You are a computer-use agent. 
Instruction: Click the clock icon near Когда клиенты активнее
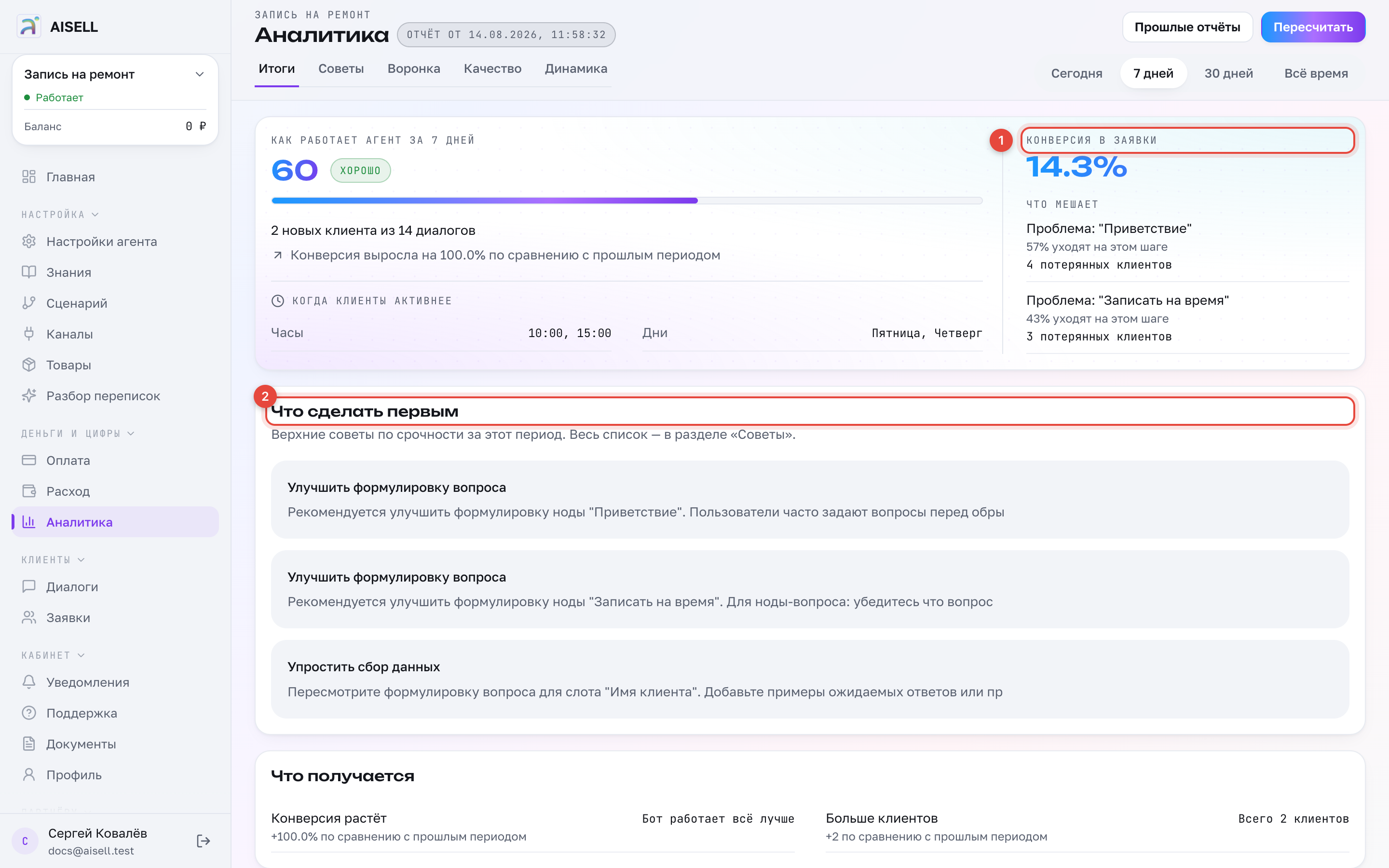[278, 301]
